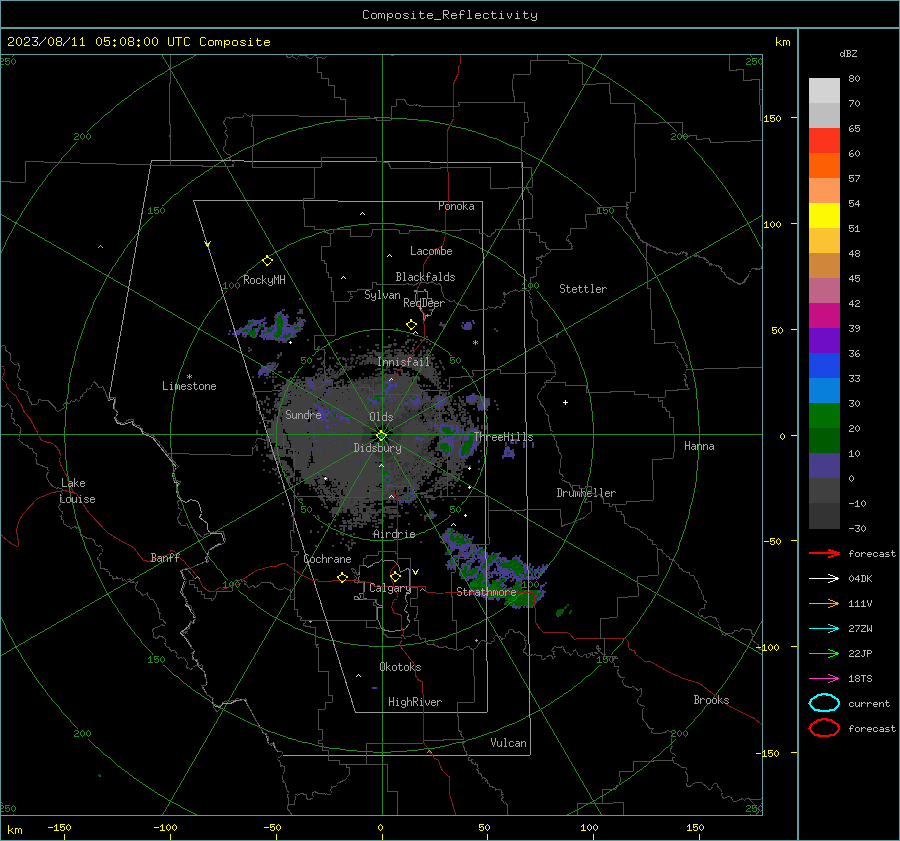Image resolution: width=900 pixels, height=841 pixels.
Task: Click the Airdrie city label
Action: [394, 534]
